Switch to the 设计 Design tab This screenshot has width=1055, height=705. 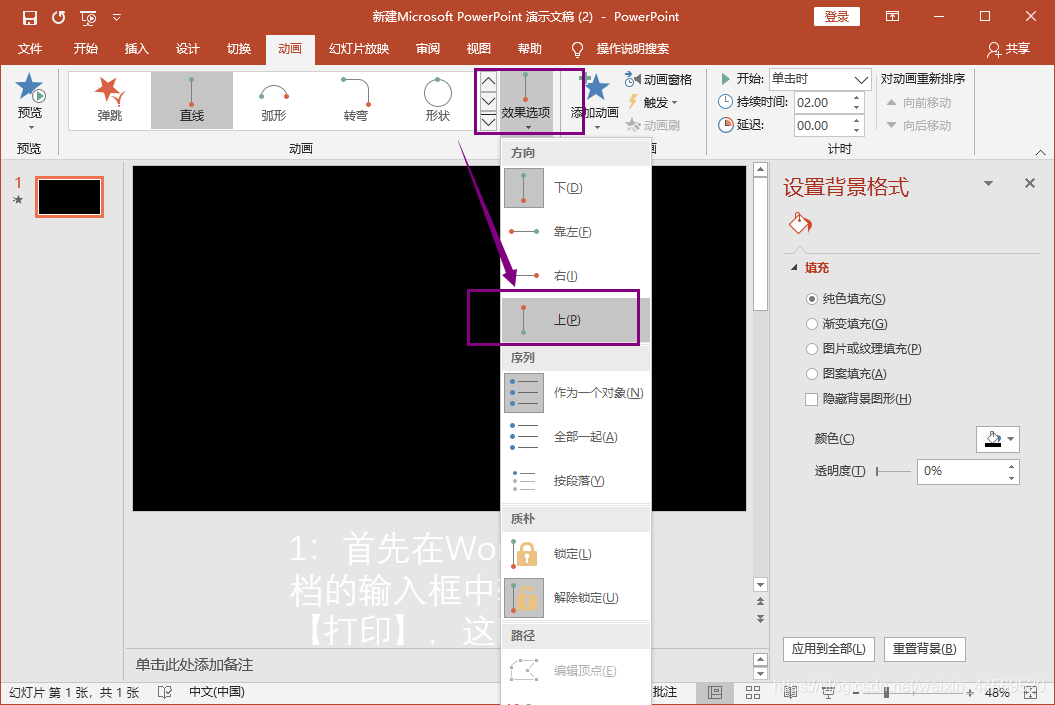click(x=188, y=48)
